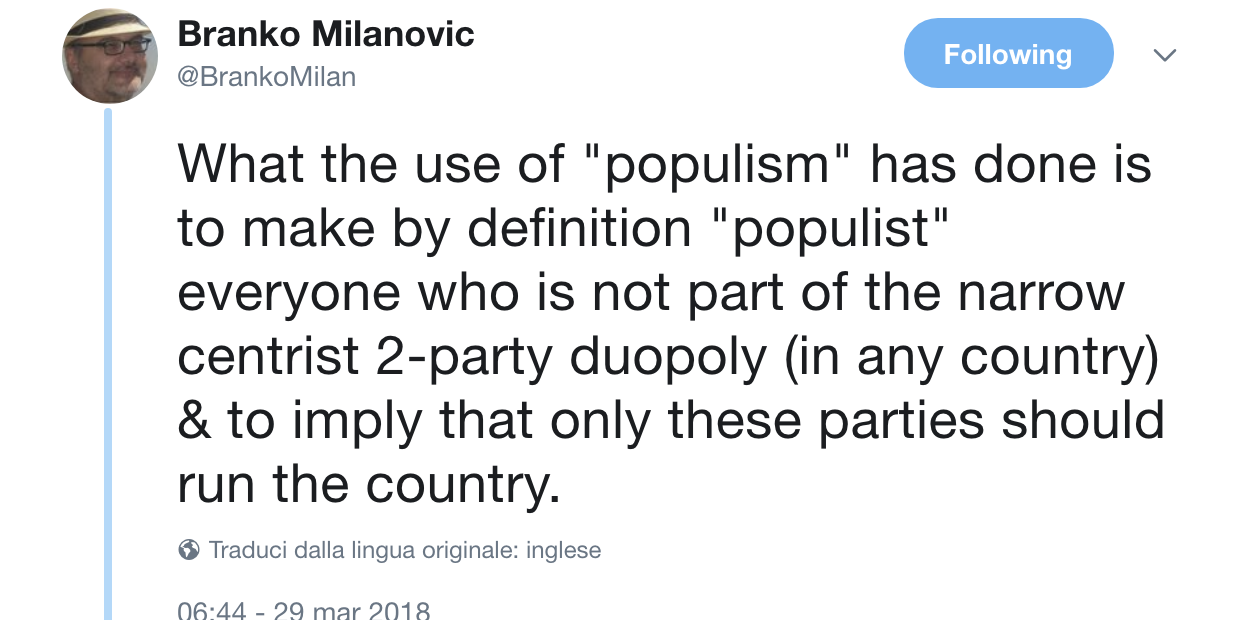Click the word "inglese" in the translation line

point(563,550)
